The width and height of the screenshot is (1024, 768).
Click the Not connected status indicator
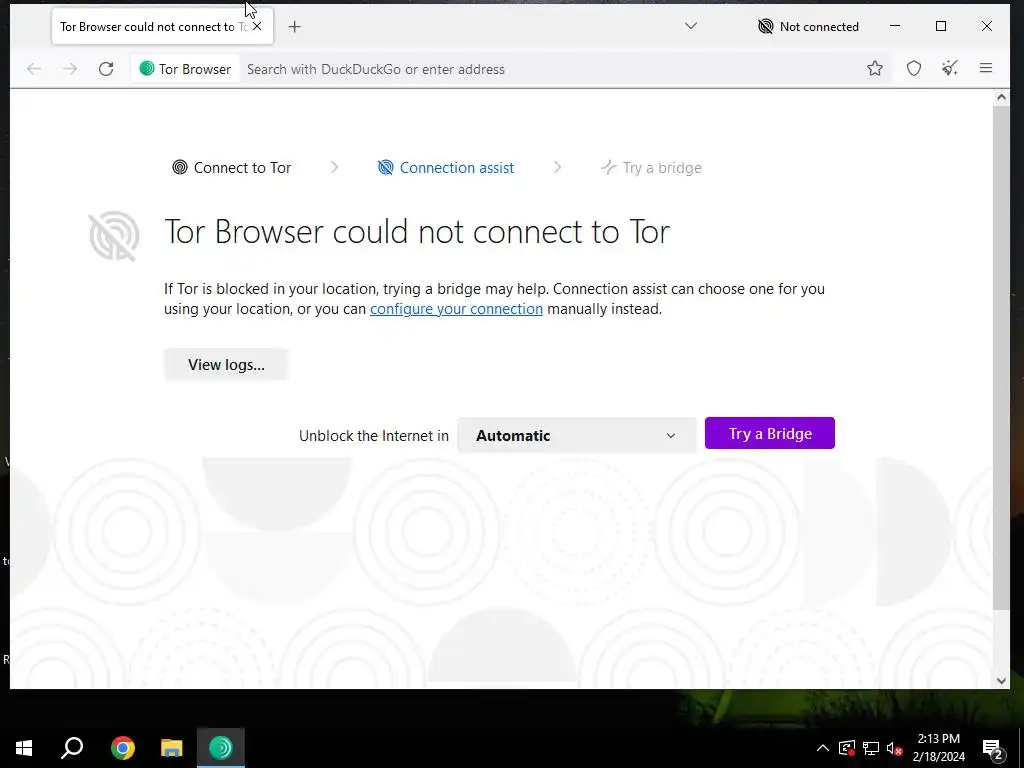pyautogui.click(x=808, y=27)
